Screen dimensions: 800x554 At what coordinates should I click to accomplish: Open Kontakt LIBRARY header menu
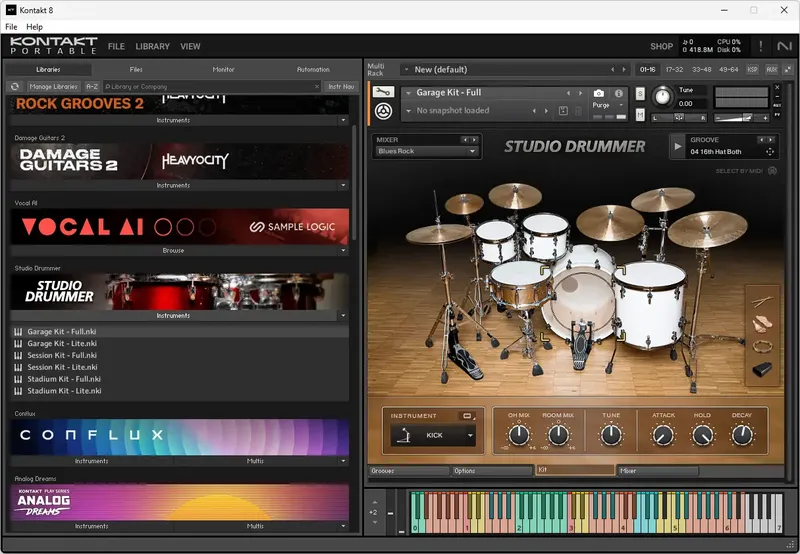(153, 46)
